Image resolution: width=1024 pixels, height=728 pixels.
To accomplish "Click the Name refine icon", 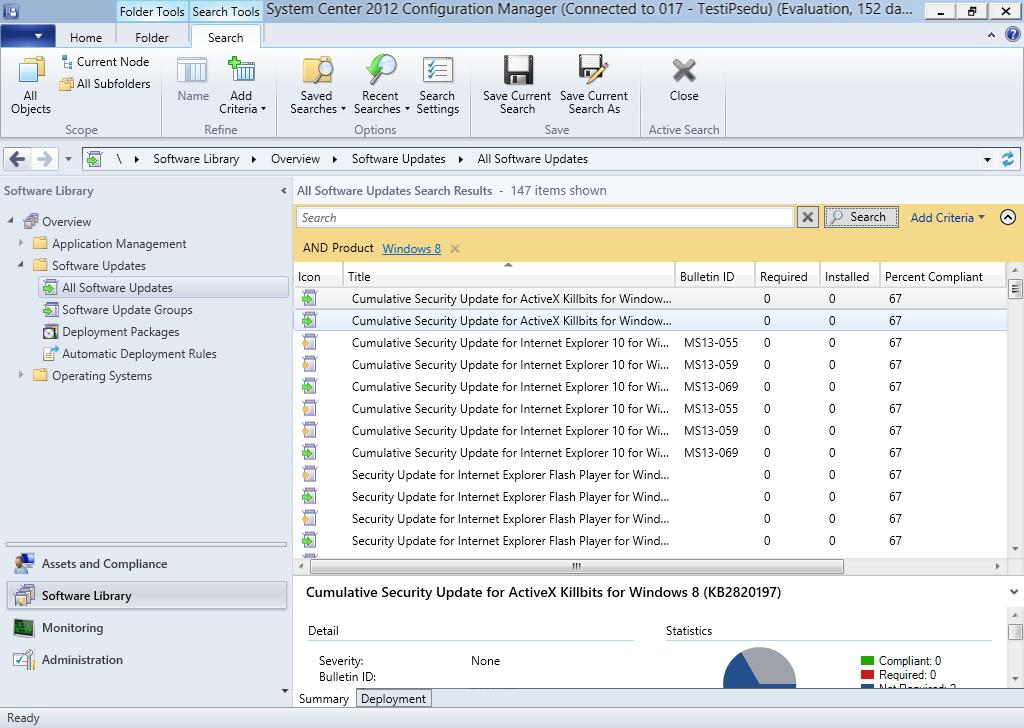I will [193, 80].
